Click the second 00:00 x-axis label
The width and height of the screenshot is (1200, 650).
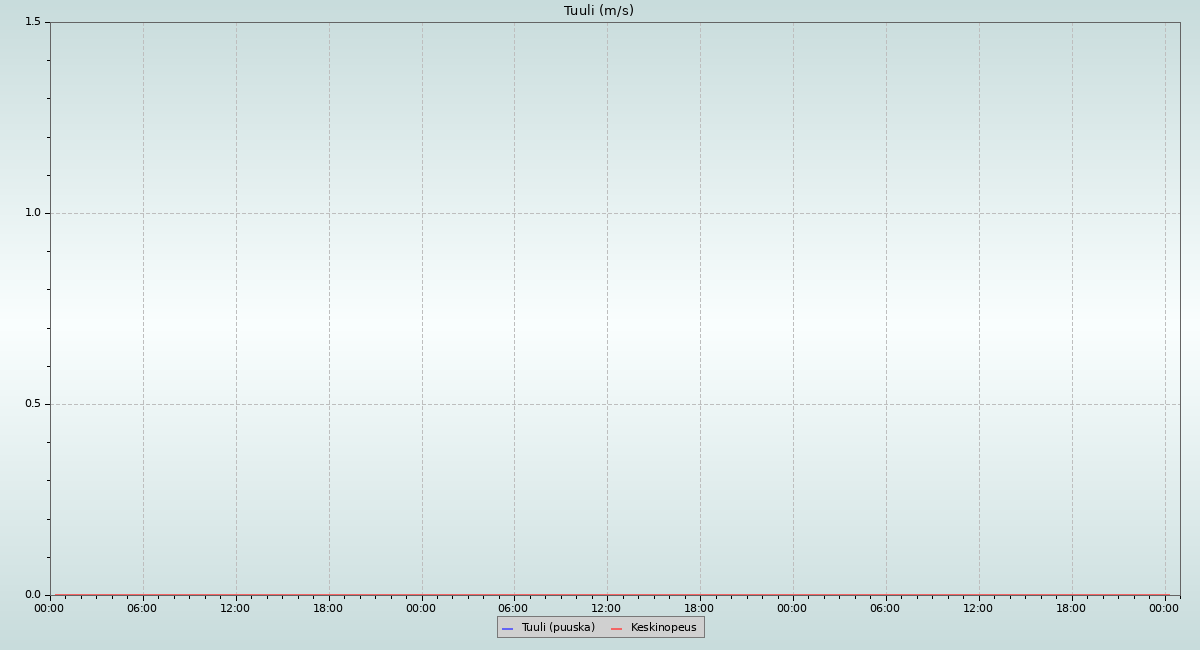[x=421, y=608]
